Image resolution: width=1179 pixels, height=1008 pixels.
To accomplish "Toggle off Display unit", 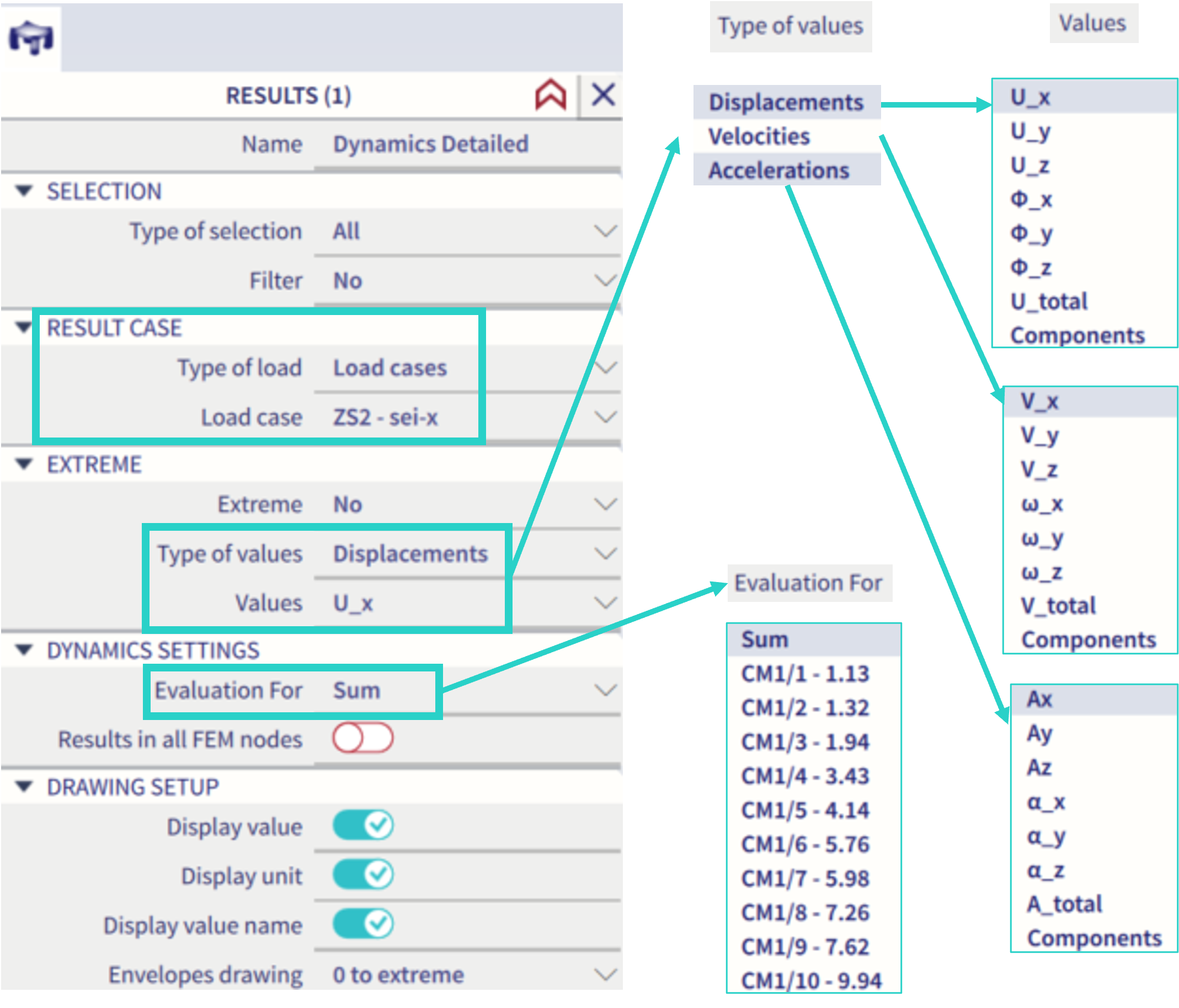I will 363,875.
